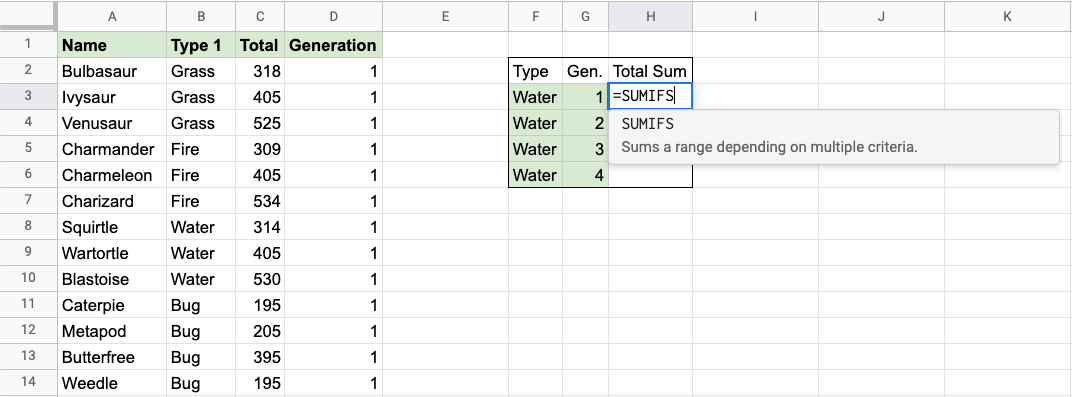This screenshot has width=1072, height=397.
Task: Click the Type 1 header cell
Action: tap(201, 45)
